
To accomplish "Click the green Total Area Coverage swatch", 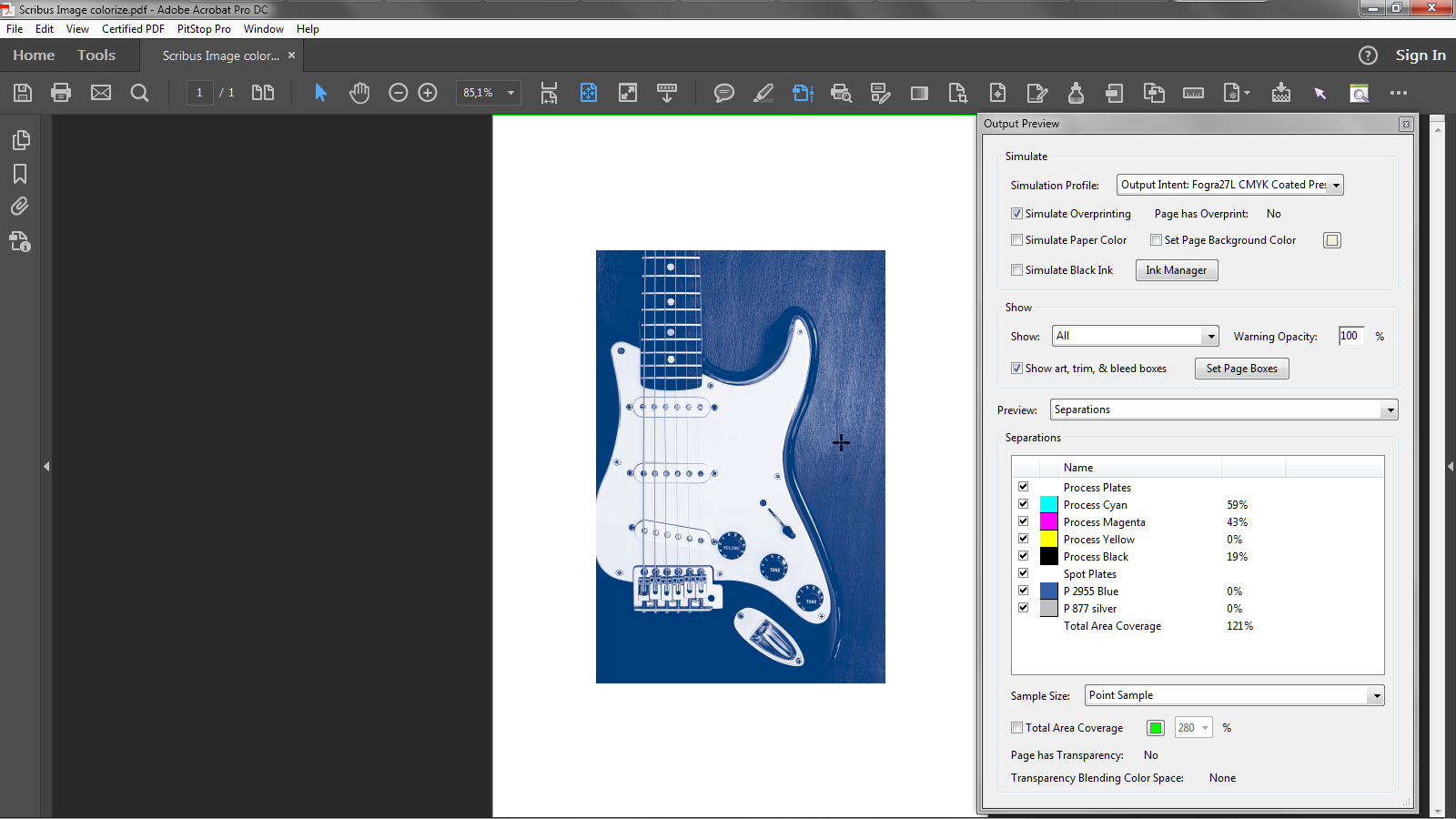I will [x=1155, y=728].
